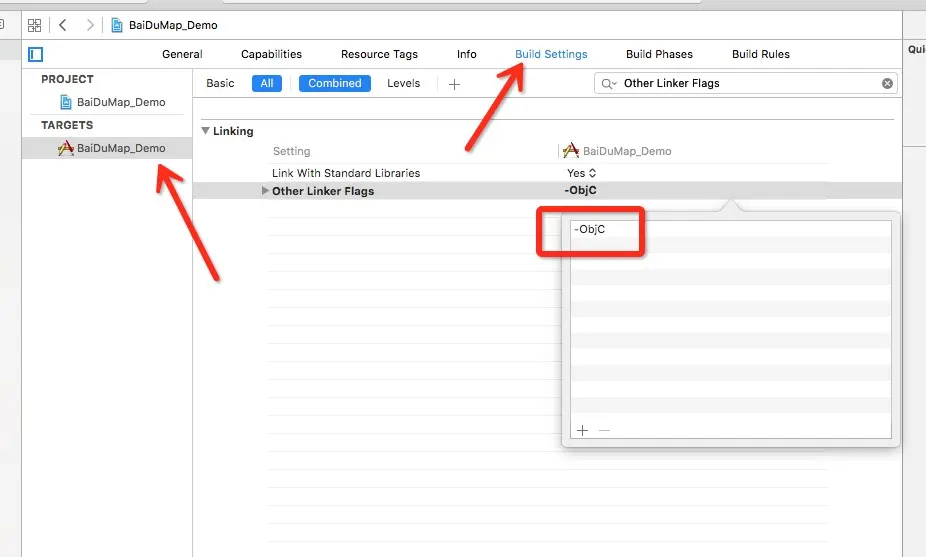Collapse the Linking section triangle
The image size is (926, 557).
(x=206, y=131)
